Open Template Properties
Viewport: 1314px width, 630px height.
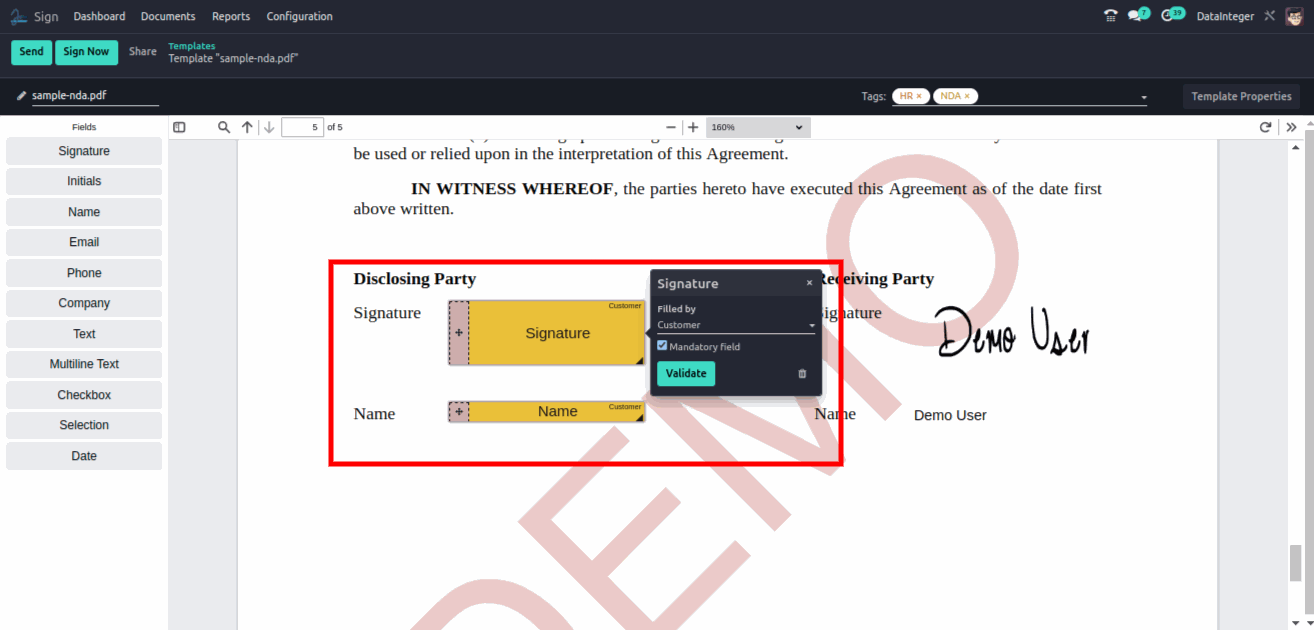(x=1241, y=96)
